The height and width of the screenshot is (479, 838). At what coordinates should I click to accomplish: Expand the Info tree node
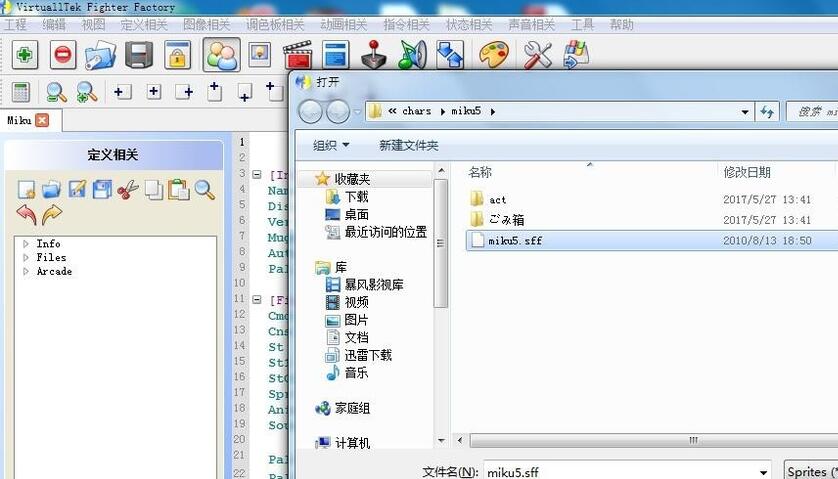coord(26,244)
